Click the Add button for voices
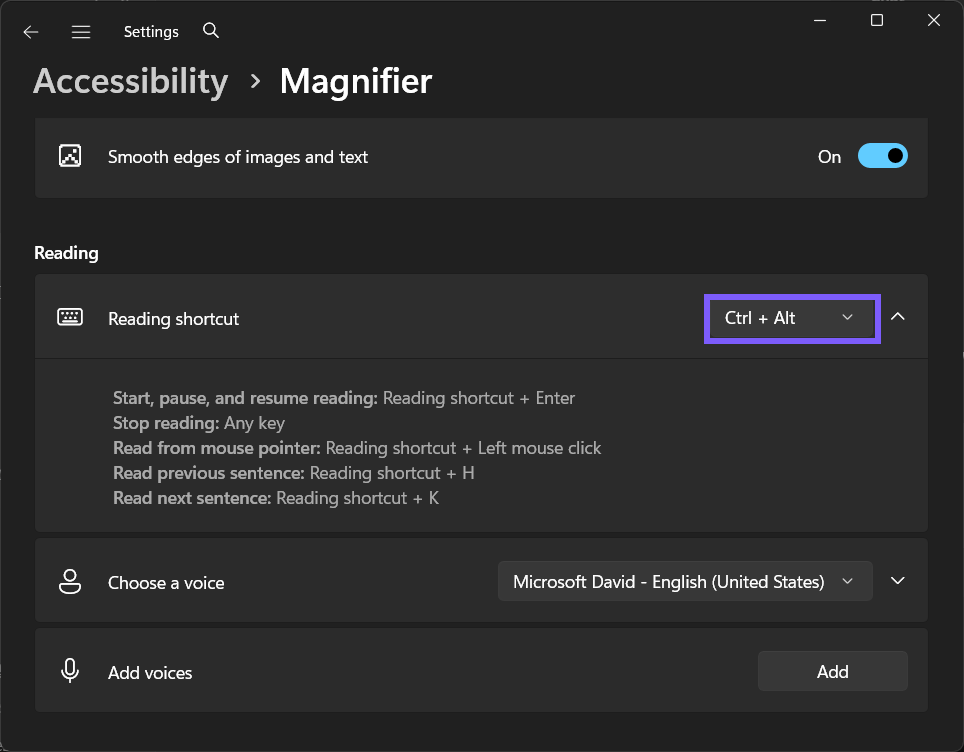The height and width of the screenshot is (752, 964). 832,671
